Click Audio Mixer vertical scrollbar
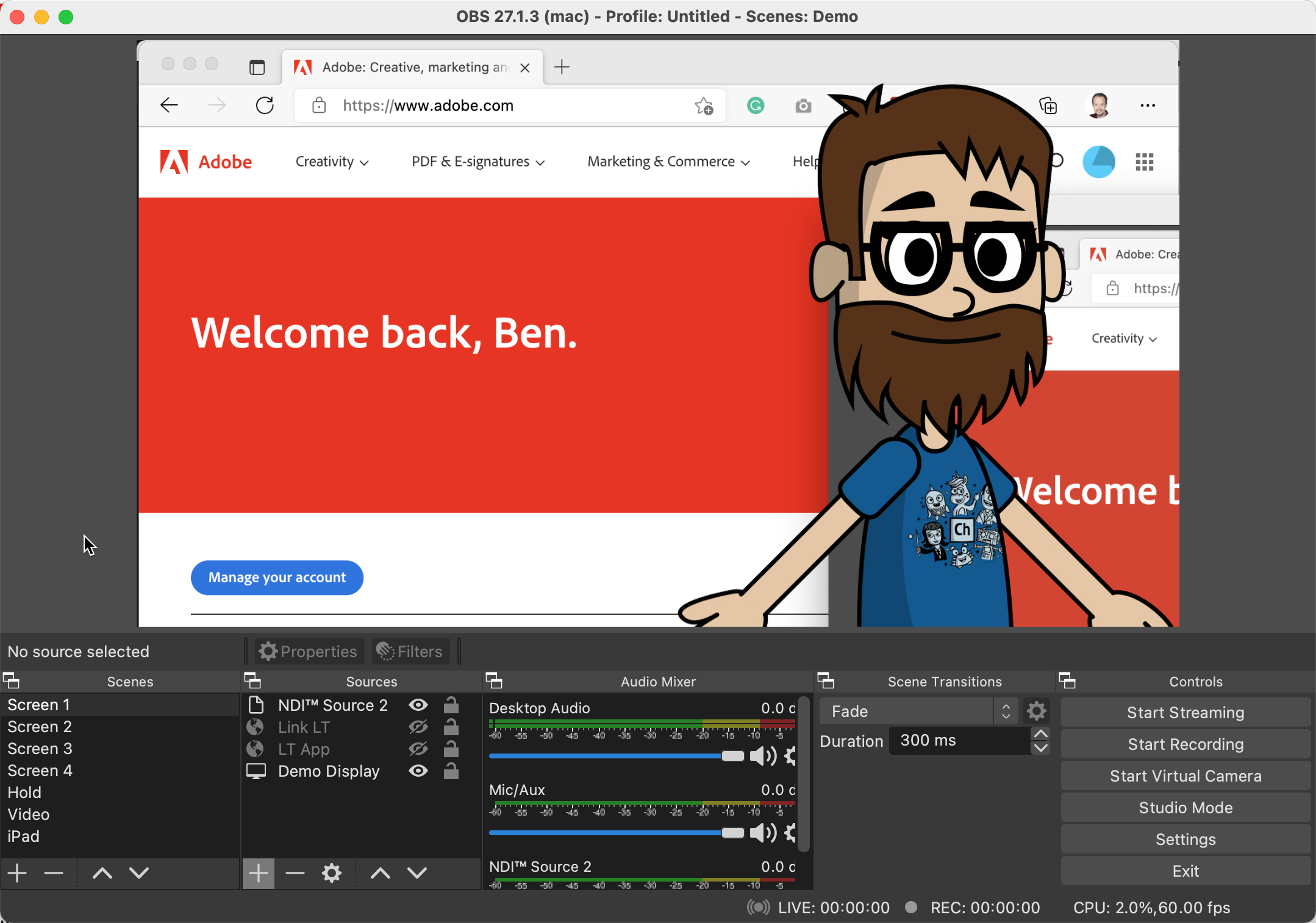 point(804,774)
